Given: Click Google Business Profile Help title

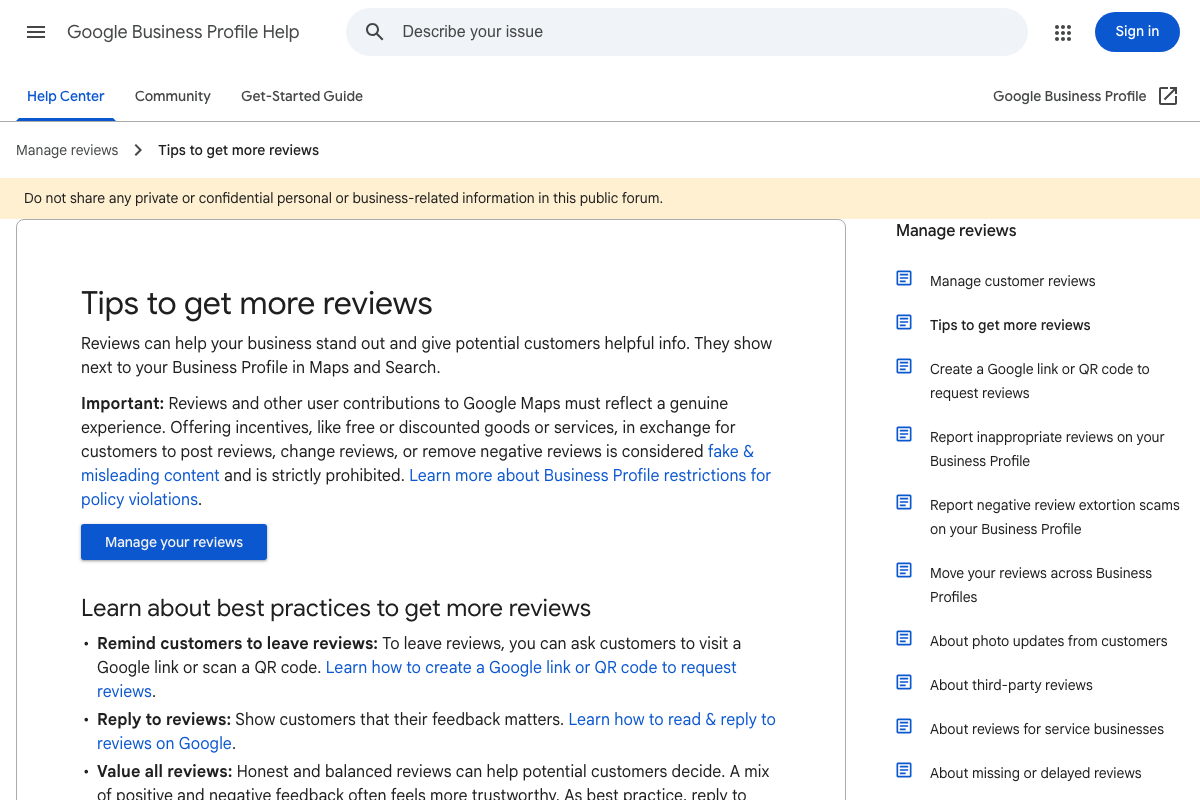Looking at the screenshot, I should tap(183, 32).
